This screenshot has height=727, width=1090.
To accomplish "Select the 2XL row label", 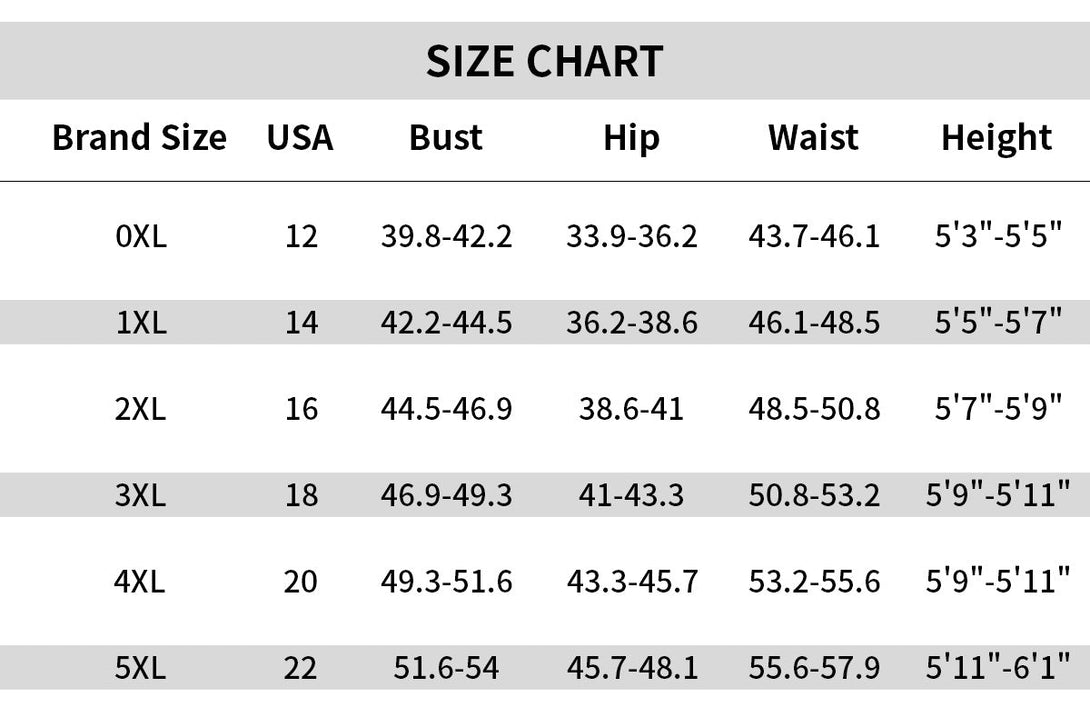I will 140,409.
